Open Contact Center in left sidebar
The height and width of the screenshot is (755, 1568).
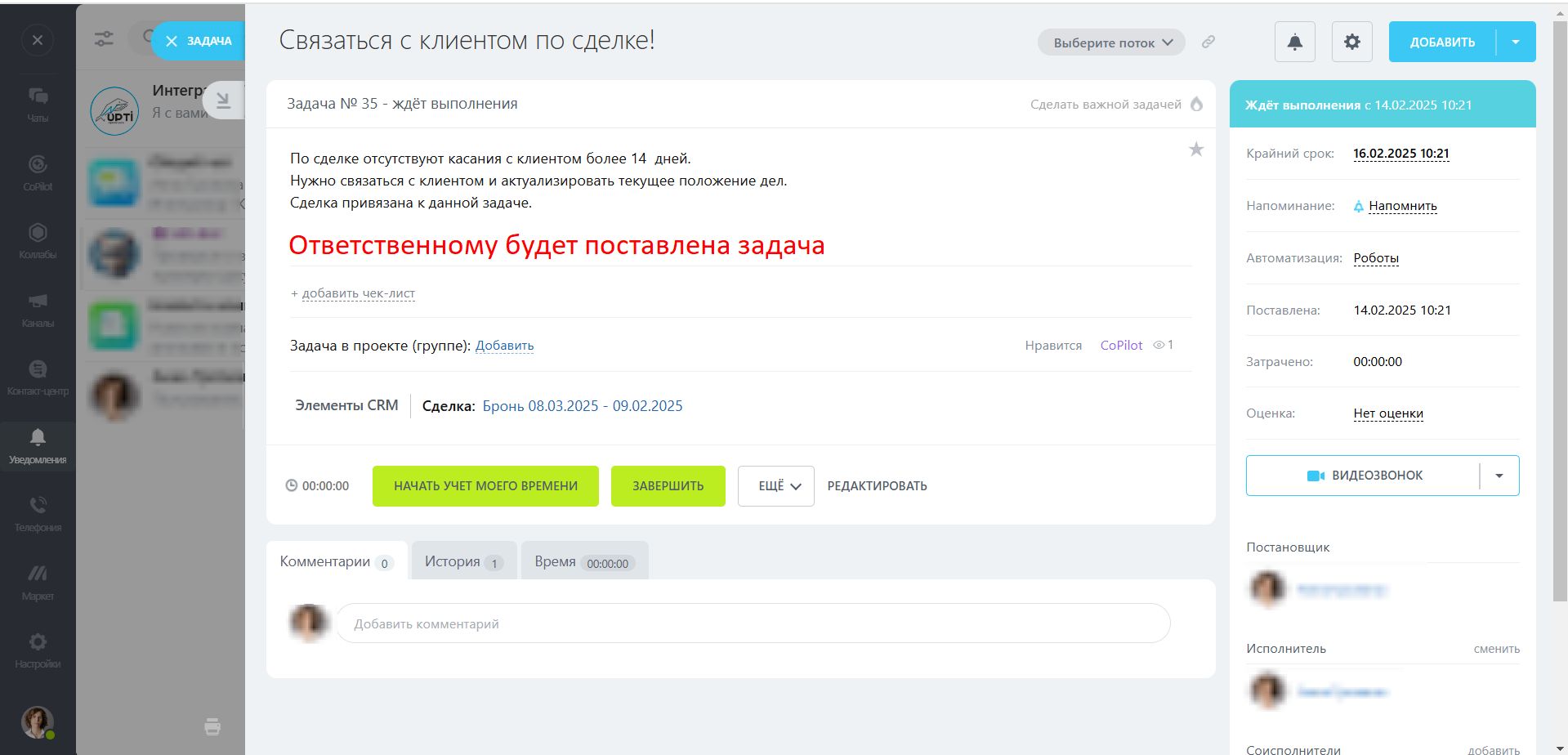[38, 377]
